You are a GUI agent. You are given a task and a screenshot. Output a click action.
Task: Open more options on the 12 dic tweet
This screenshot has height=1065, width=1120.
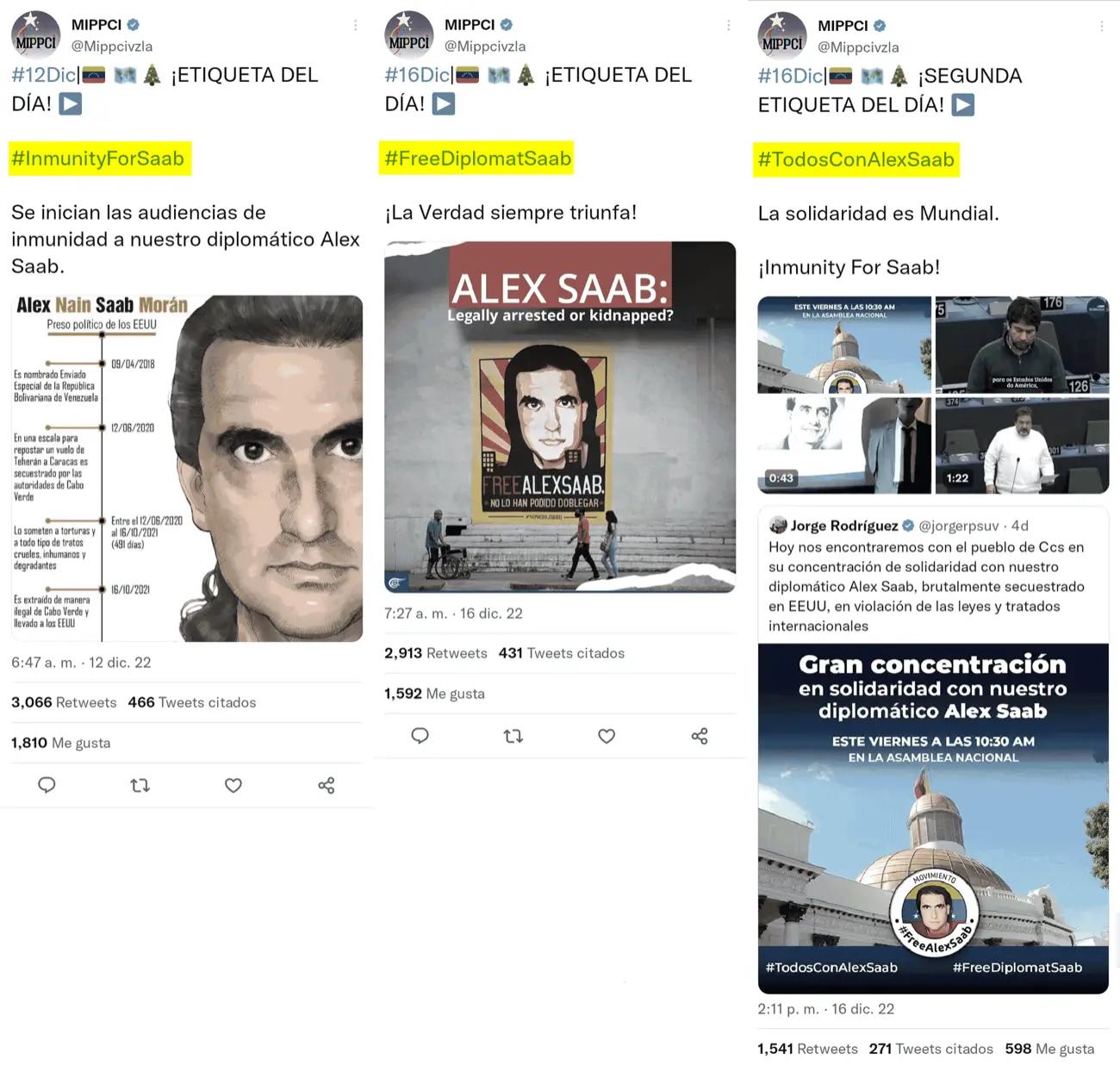coord(355,26)
